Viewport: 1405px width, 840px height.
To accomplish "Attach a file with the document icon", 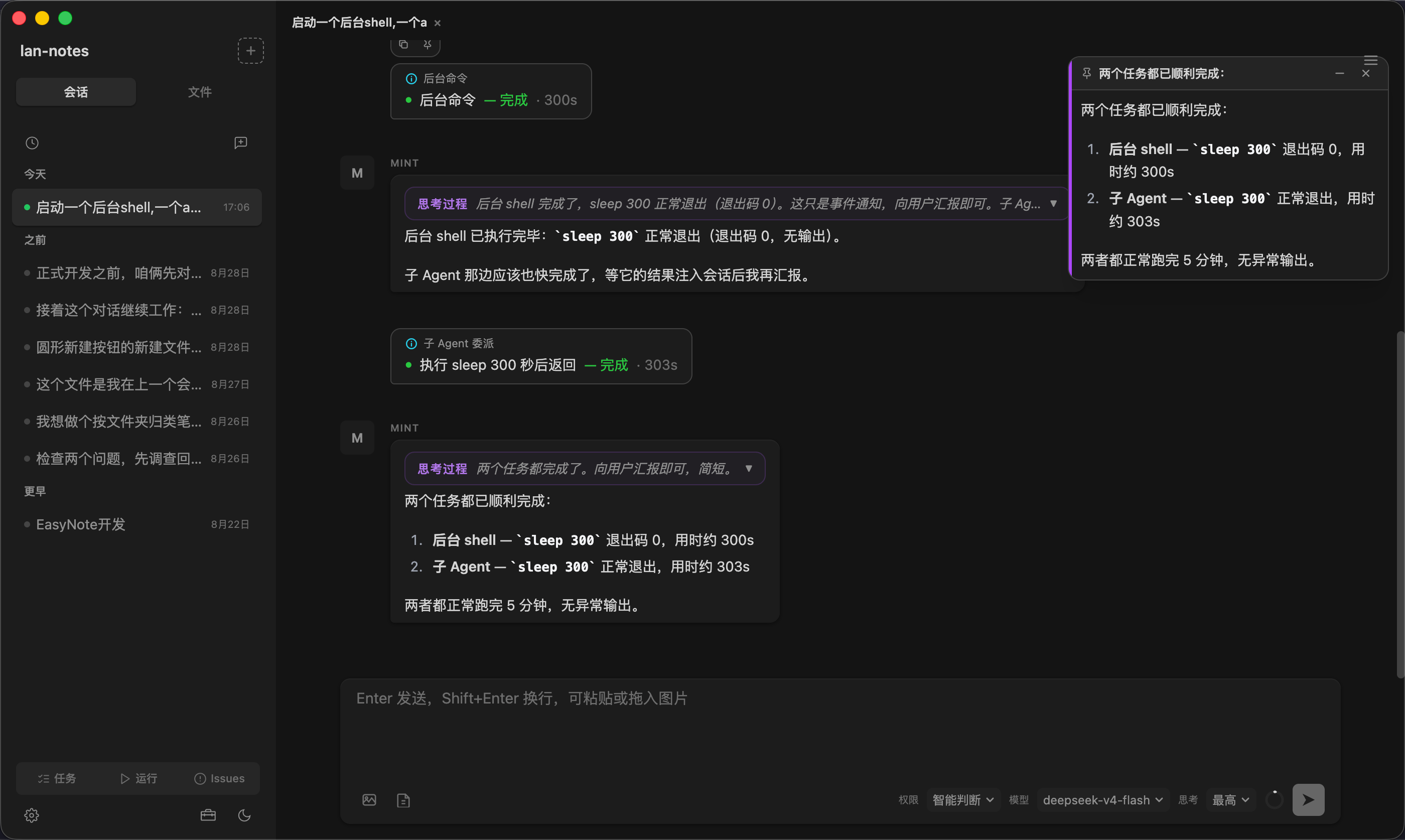I will pyautogui.click(x=403, y=800).
